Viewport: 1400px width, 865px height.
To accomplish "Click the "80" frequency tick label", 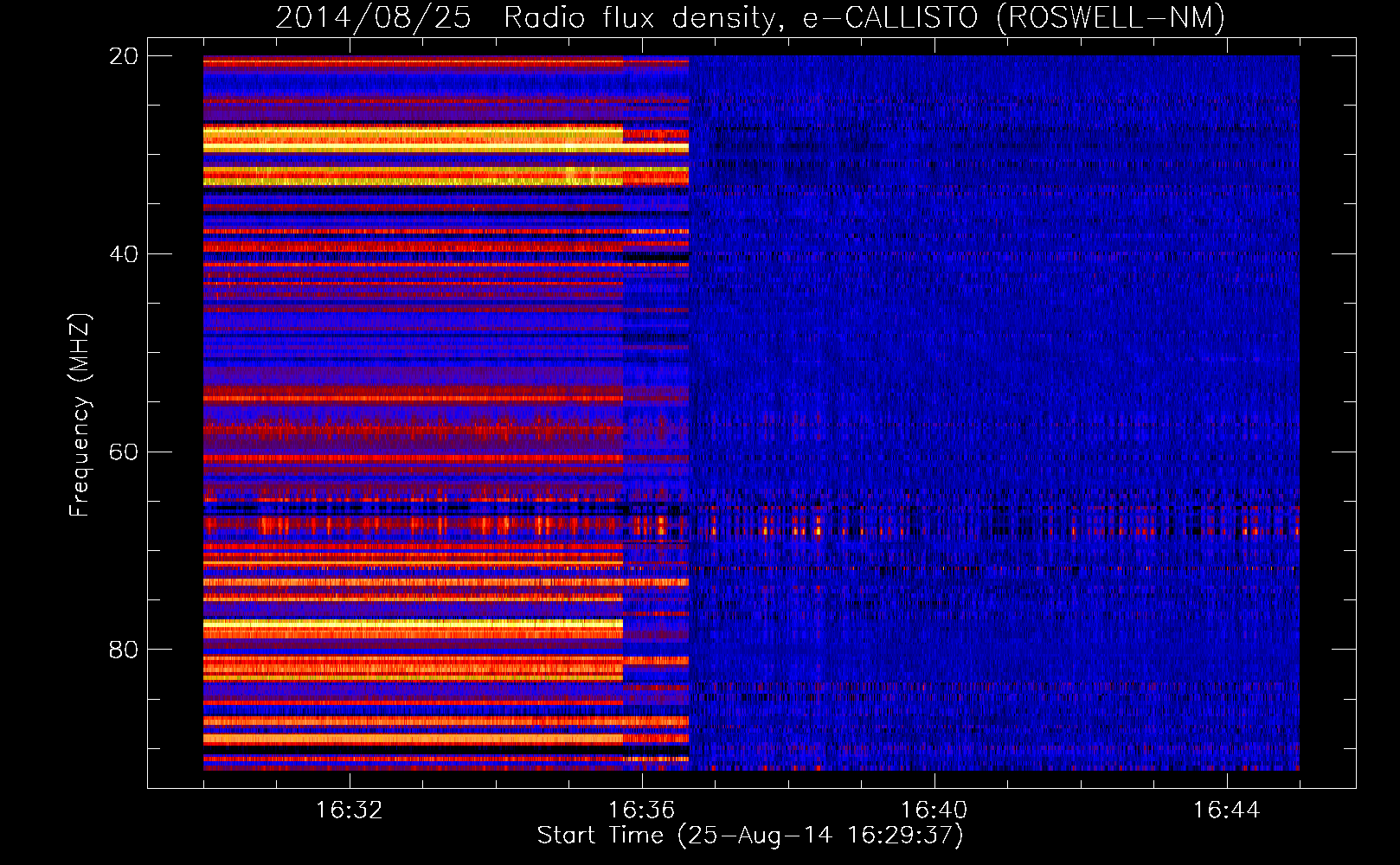I will (x=124, y=650).
